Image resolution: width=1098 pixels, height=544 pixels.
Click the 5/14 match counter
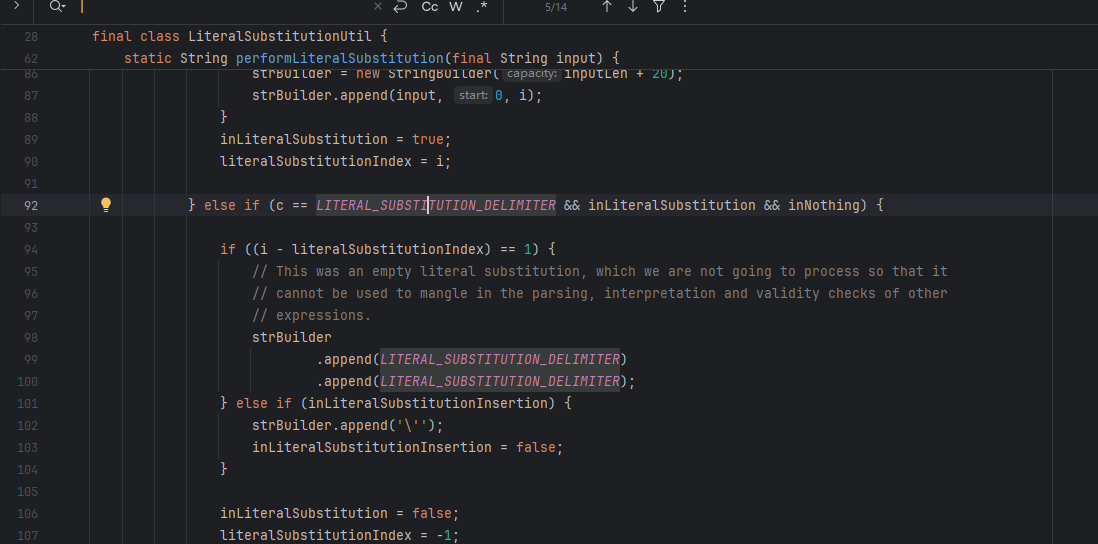pyautogui.click(x=555, y=7)
